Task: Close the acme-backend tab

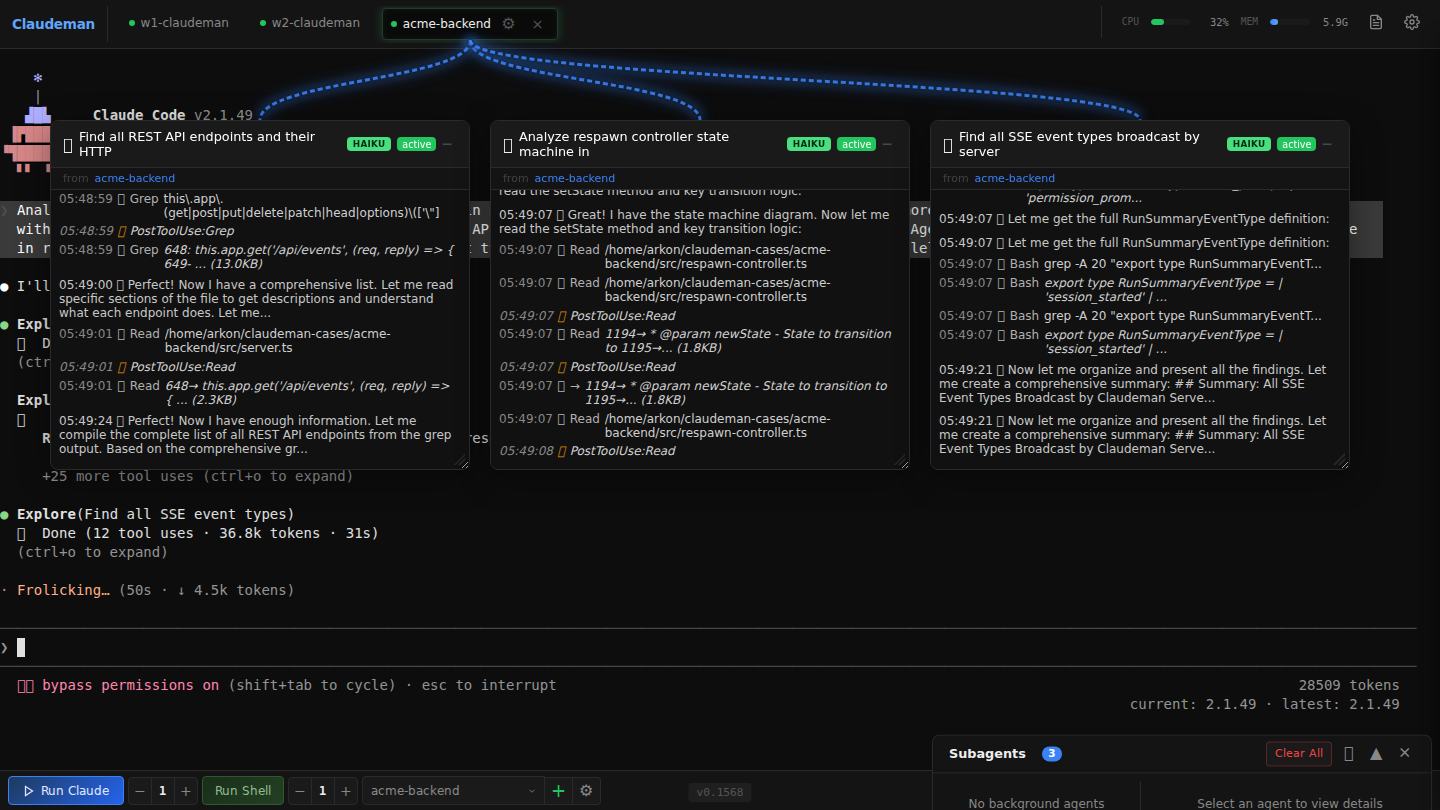Action: [x=538, y=24]
